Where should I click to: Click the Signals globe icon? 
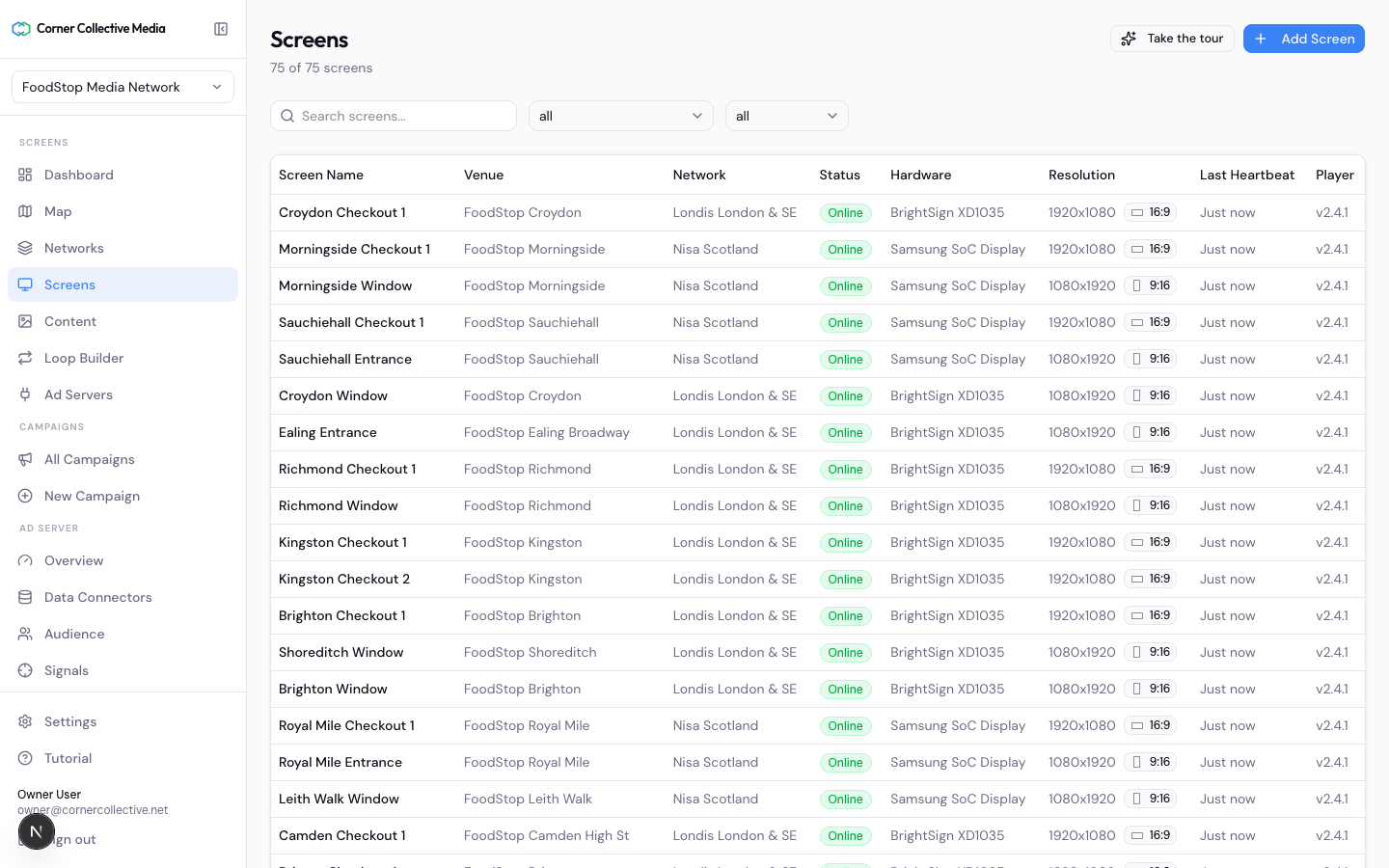point(25,670)
